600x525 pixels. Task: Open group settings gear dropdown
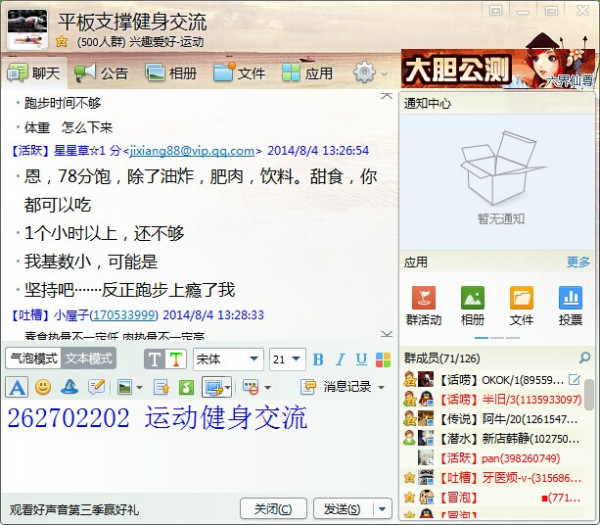(369, 72)
